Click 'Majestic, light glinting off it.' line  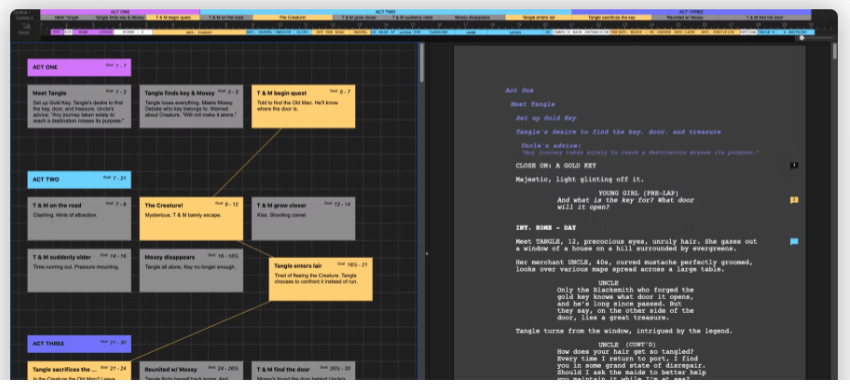pos(580,179)
